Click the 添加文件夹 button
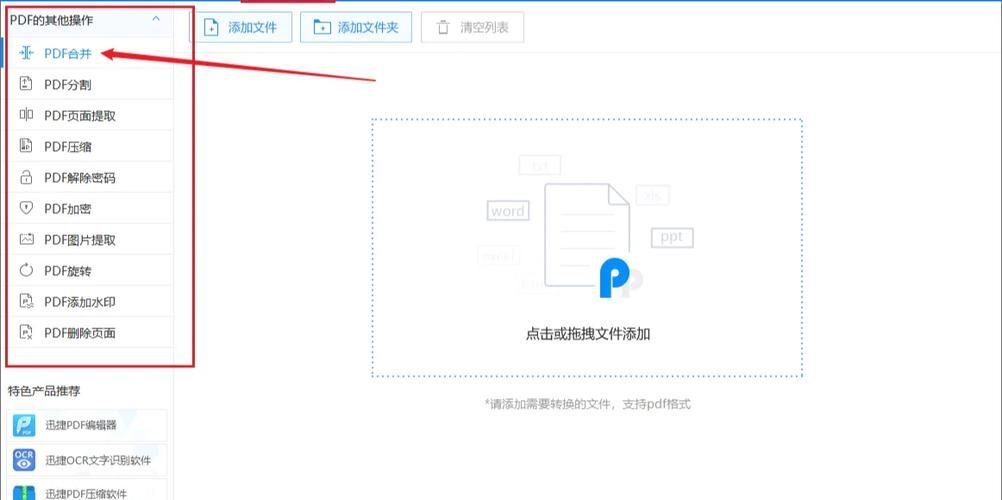 tap(356, 27)
